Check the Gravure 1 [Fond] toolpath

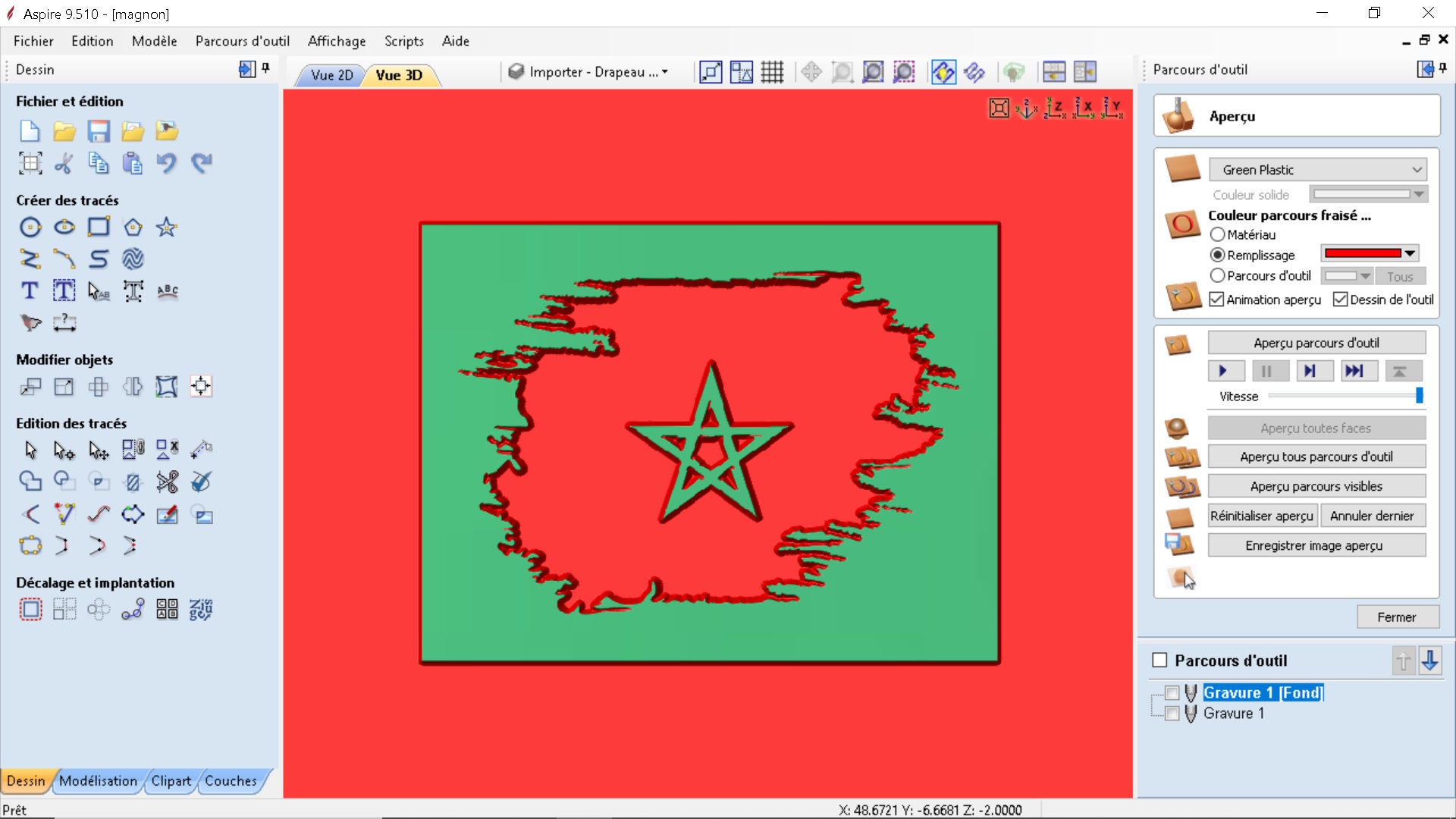click(x=1172, y=692)
